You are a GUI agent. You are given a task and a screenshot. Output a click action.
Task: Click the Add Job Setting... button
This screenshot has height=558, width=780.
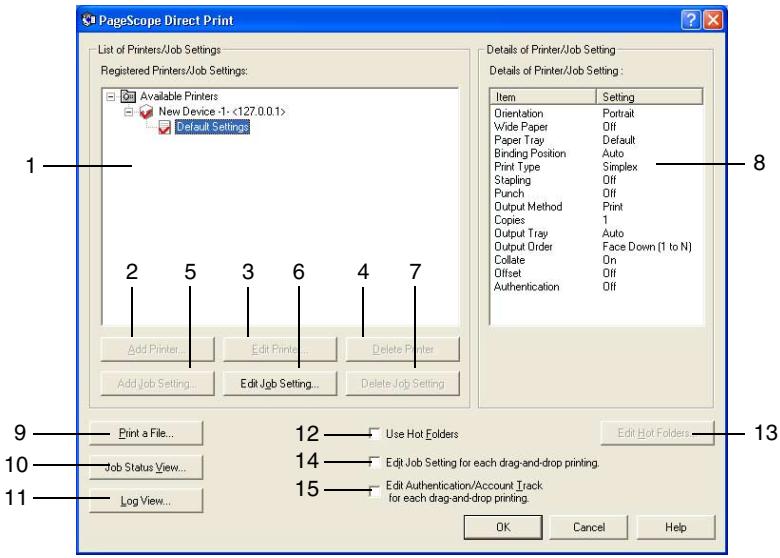coord(157,383)
